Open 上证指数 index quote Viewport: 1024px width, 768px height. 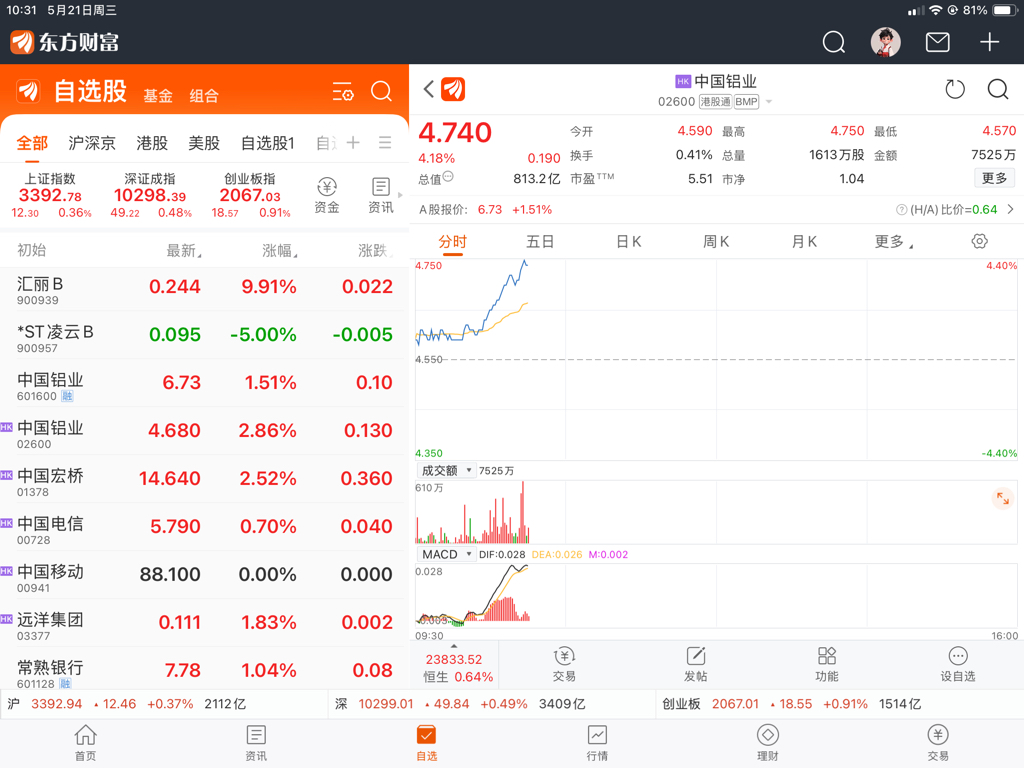coord(50,195)
